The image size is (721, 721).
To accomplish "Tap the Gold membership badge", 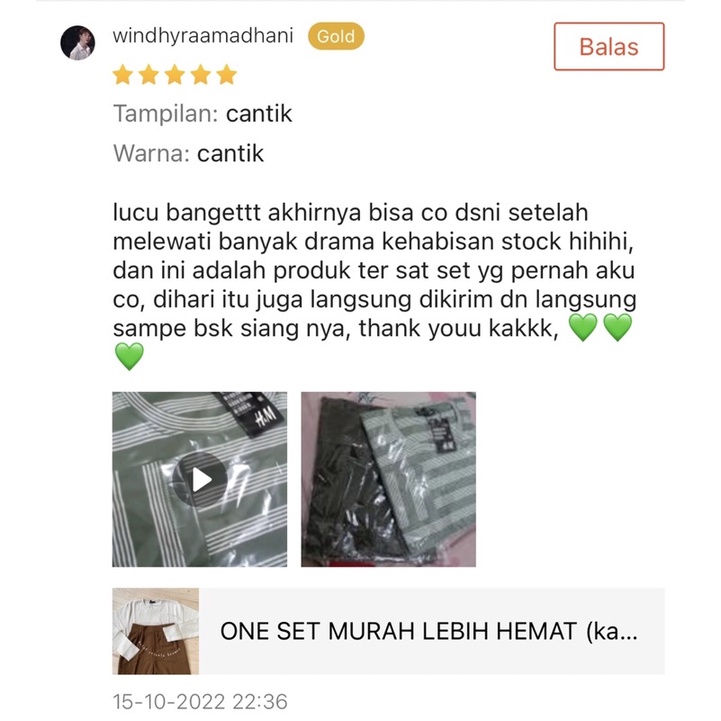I will coord(336,36).
